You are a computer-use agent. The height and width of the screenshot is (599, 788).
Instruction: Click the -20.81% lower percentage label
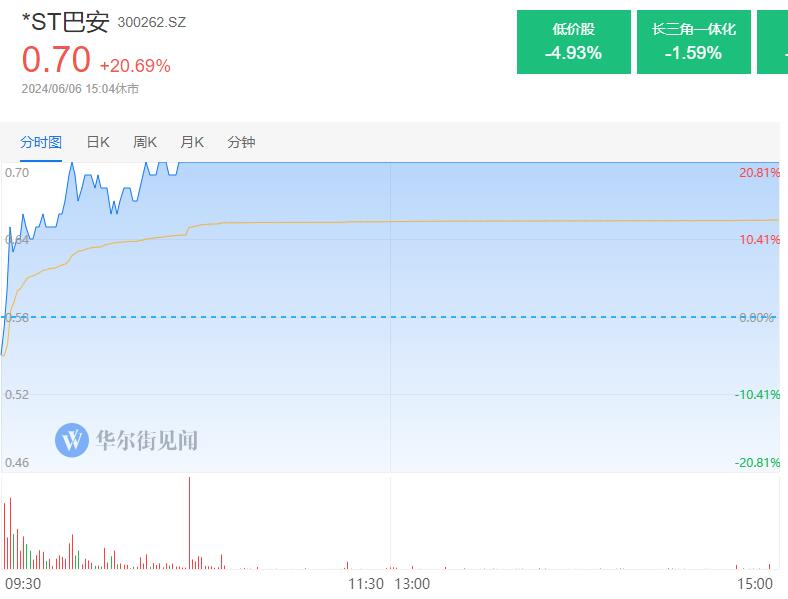(x=757, y=463)
